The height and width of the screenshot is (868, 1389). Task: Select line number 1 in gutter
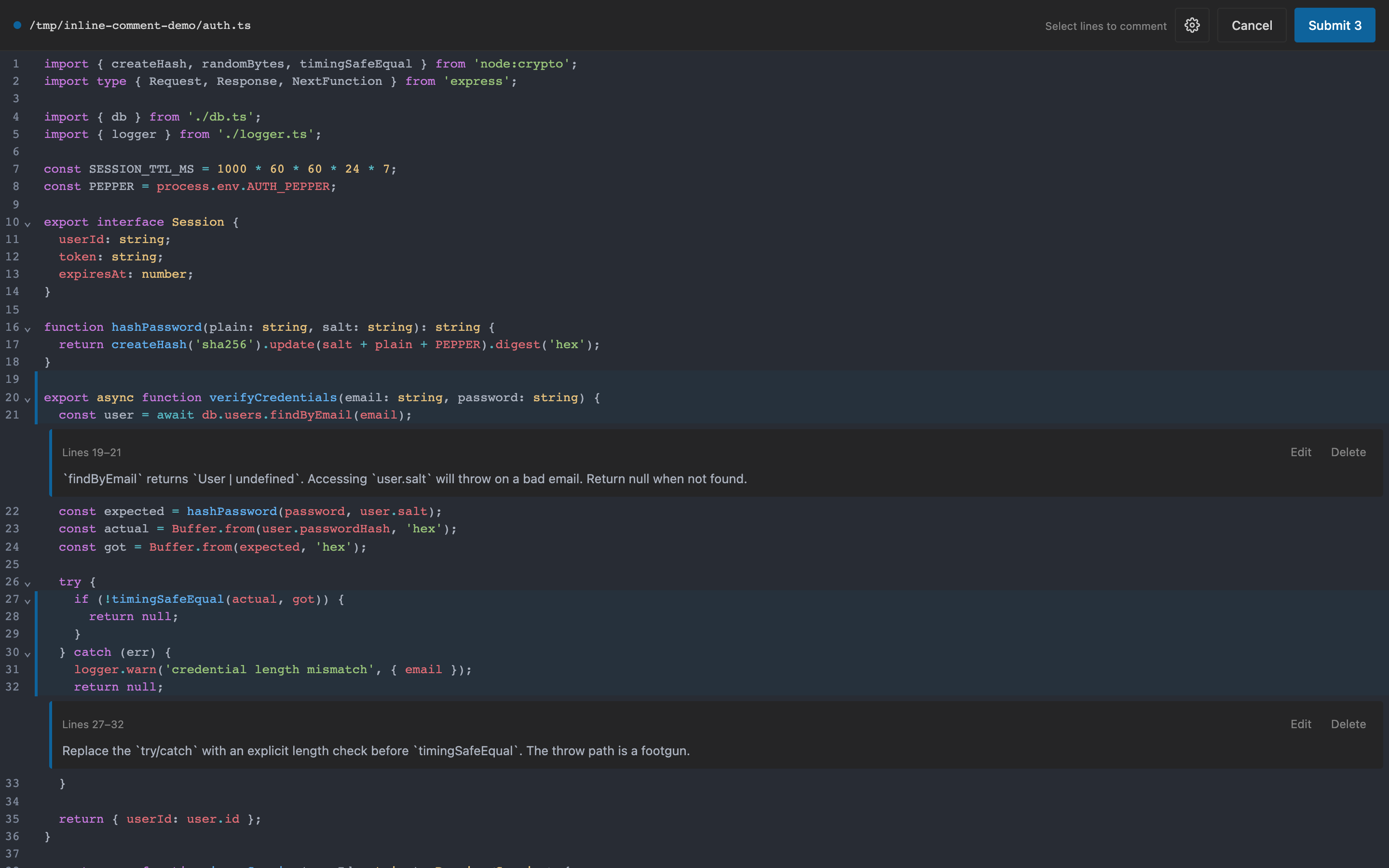[x=16, y=64]
